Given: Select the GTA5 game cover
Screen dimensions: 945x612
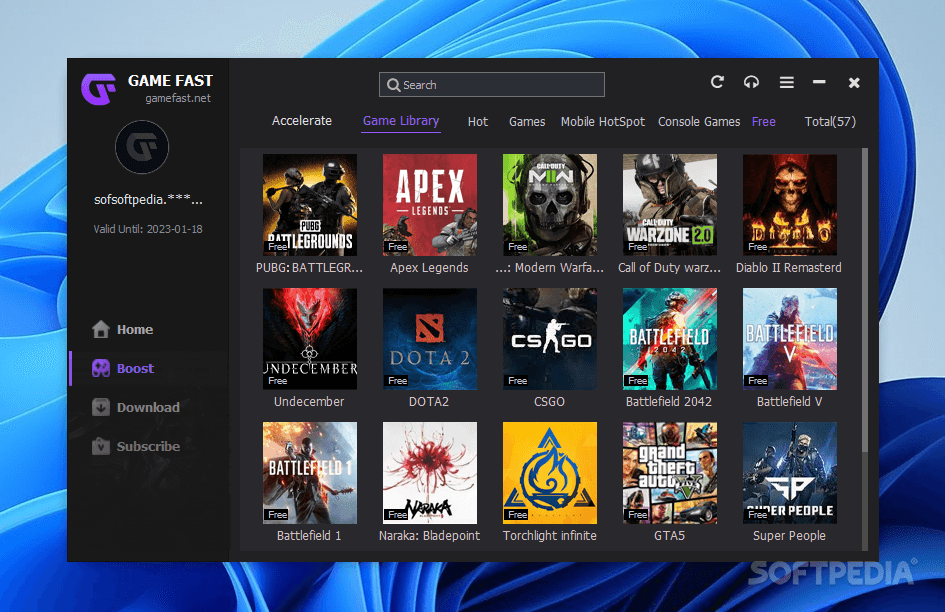Looking at the screenshot, I should pyautogui.click(x=670, y=473).
